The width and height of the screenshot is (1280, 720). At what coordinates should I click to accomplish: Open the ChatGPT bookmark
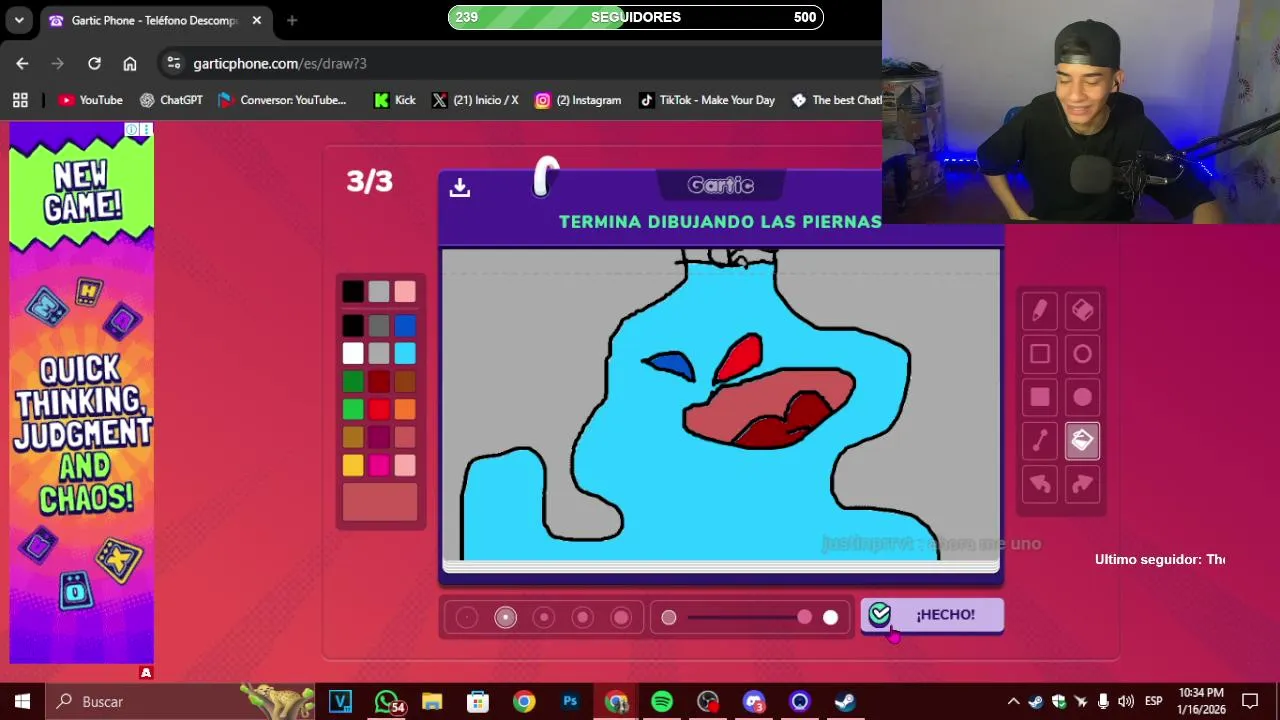click(171, 100)
